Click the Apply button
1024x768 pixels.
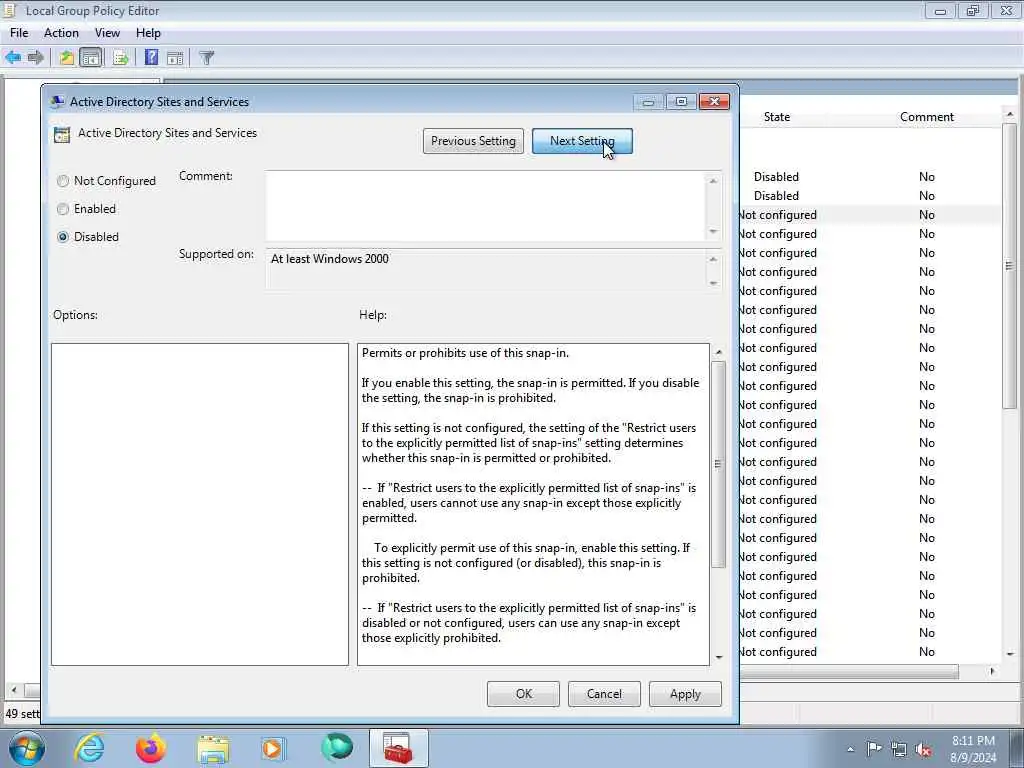click(685, 694)
